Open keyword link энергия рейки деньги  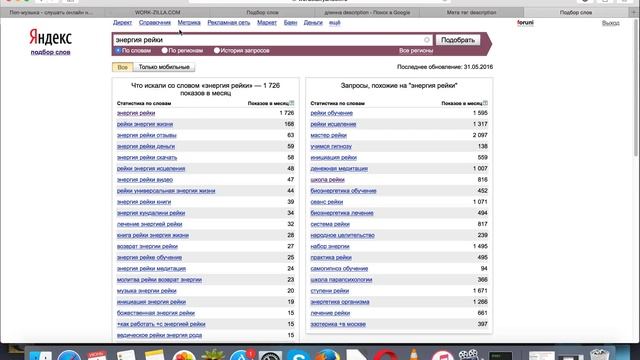pos(146,146)
